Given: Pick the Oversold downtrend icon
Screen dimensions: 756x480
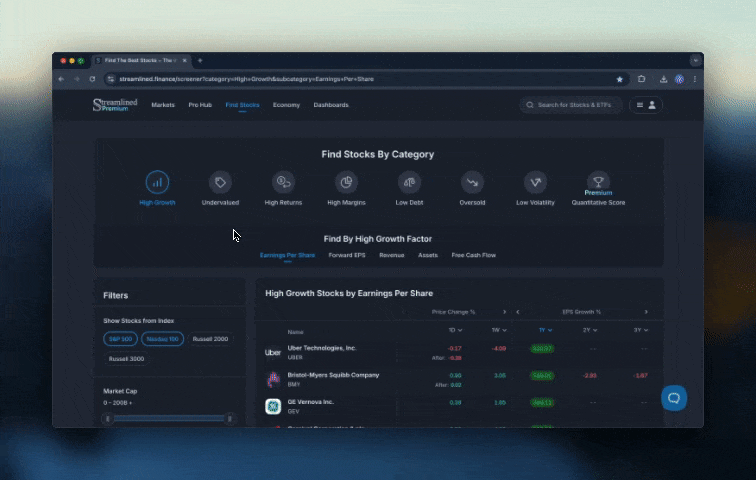Looking at the screenshot, I should click(472, 183).
